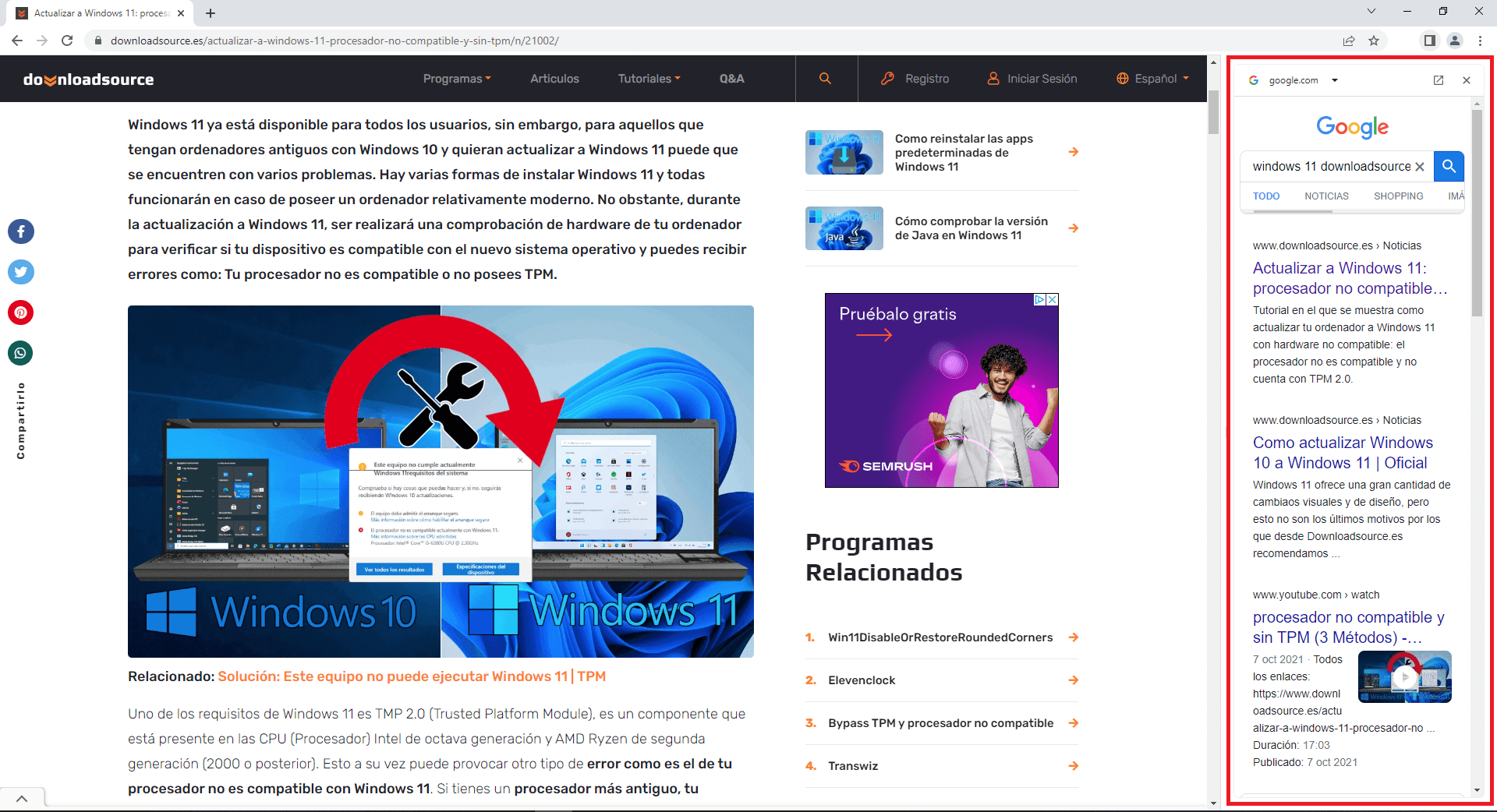Click arrow beside the Java version article
The width and height of the screenshot is (1497, 812).
(1074, 228)
